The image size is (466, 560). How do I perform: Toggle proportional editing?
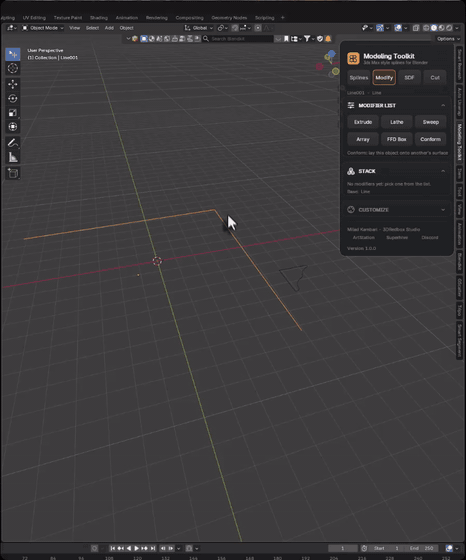point(258,28)
